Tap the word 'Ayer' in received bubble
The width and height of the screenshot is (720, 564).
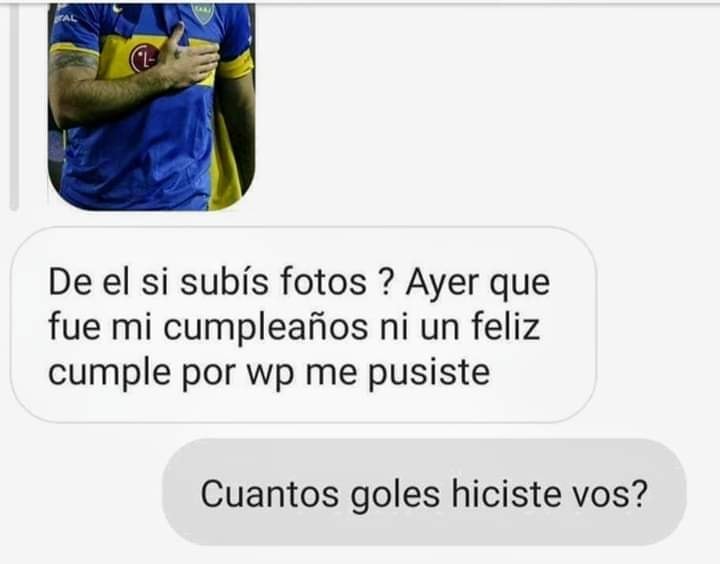(443, 282)
